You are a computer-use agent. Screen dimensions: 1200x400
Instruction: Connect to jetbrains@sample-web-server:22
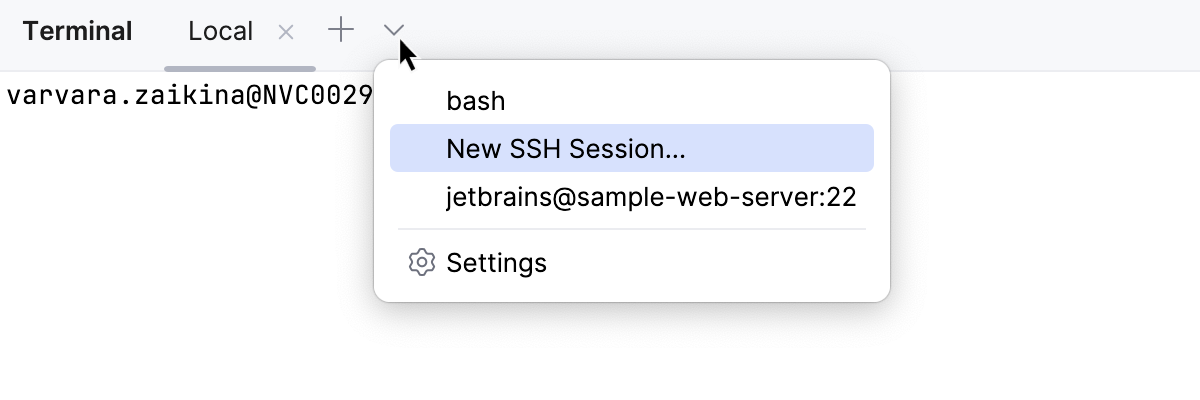(651, 197)
